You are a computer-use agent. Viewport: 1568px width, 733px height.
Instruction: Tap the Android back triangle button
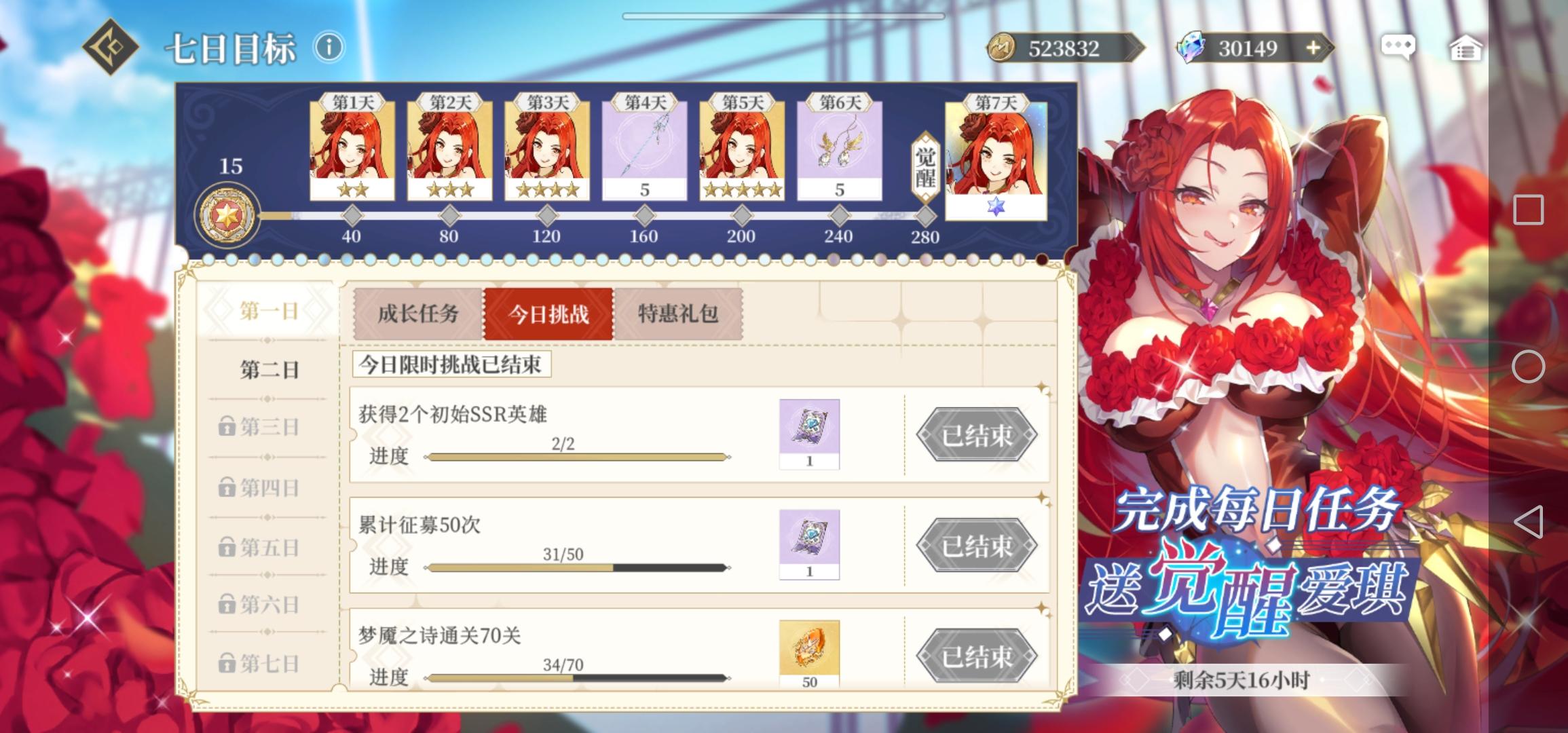click(x=1528, y=523)
